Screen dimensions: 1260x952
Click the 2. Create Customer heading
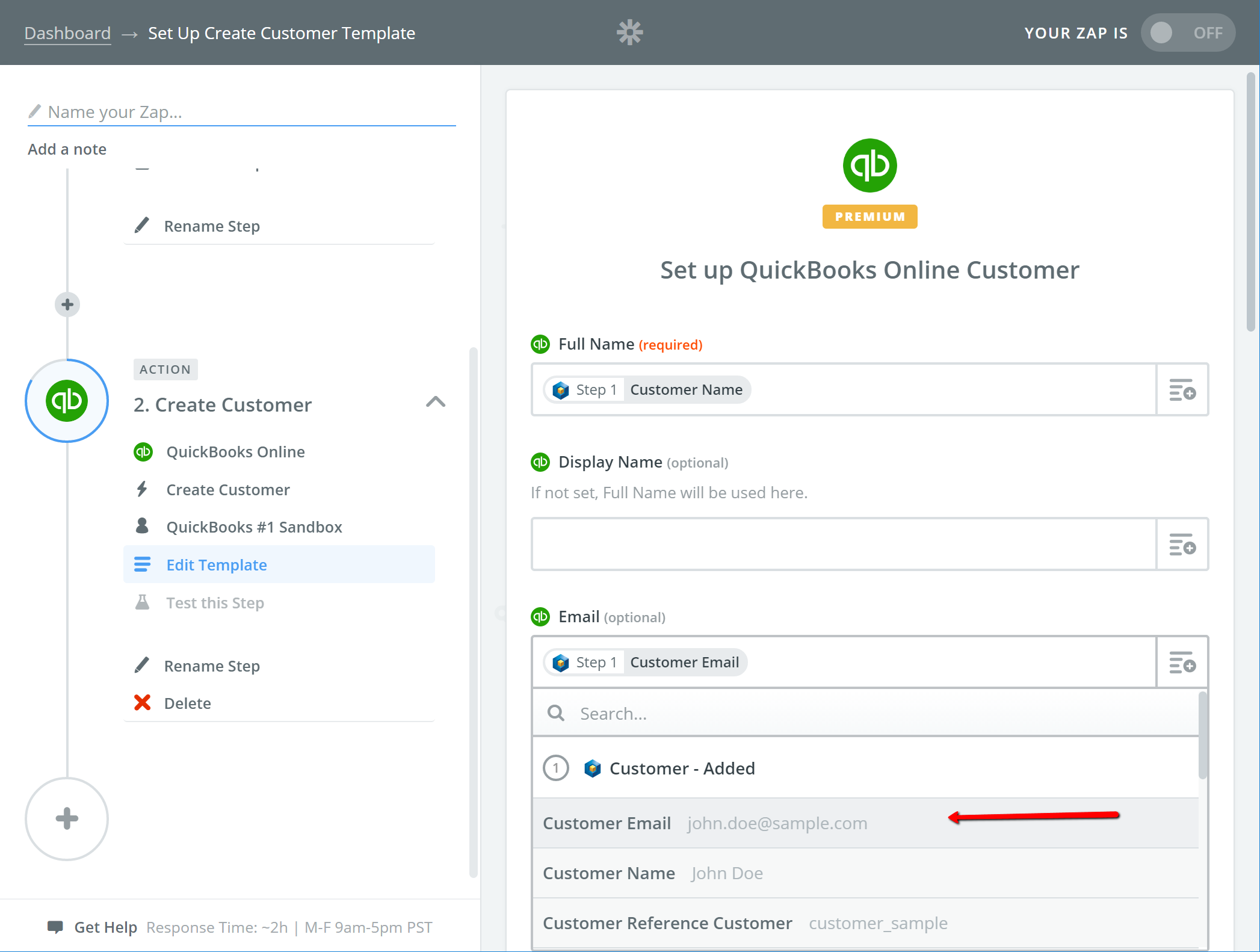coord(223,405)
